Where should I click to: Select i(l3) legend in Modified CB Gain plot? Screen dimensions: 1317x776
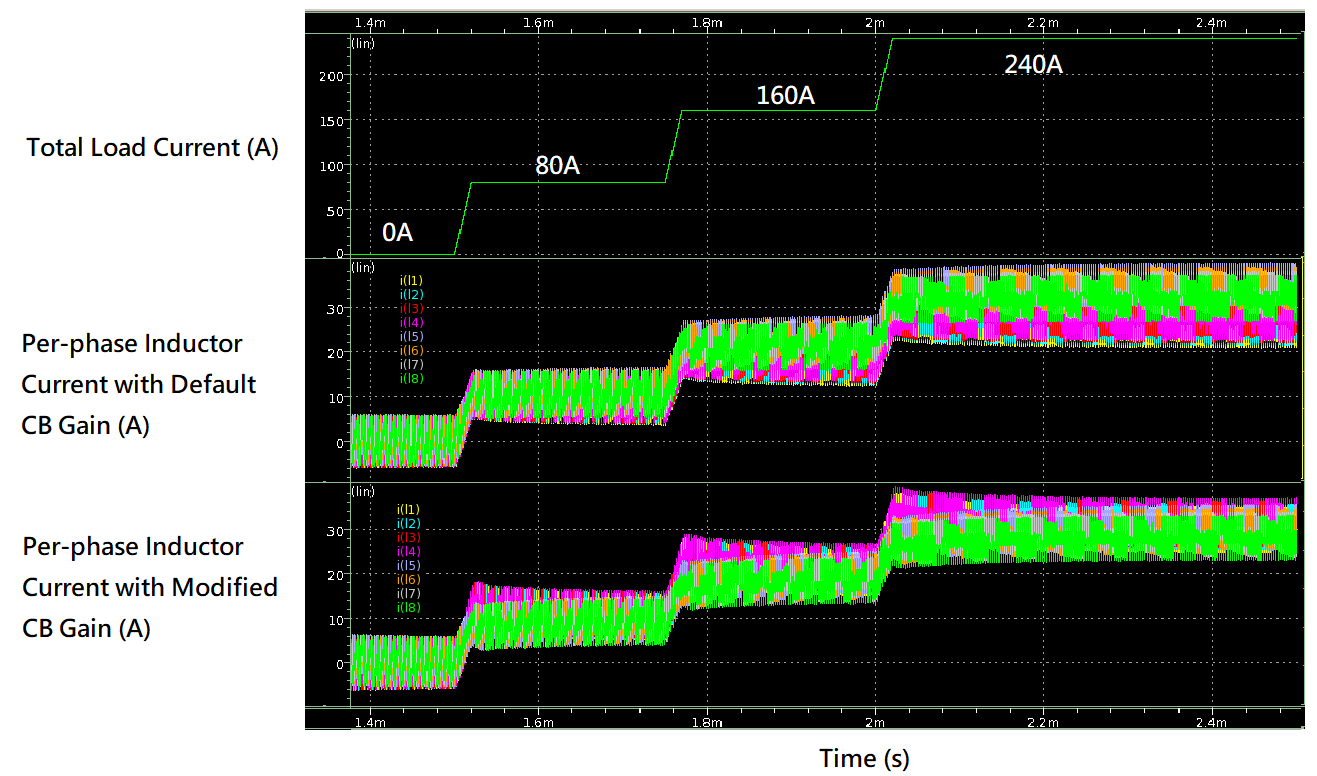pyautogui.click(x=409, y=538)
